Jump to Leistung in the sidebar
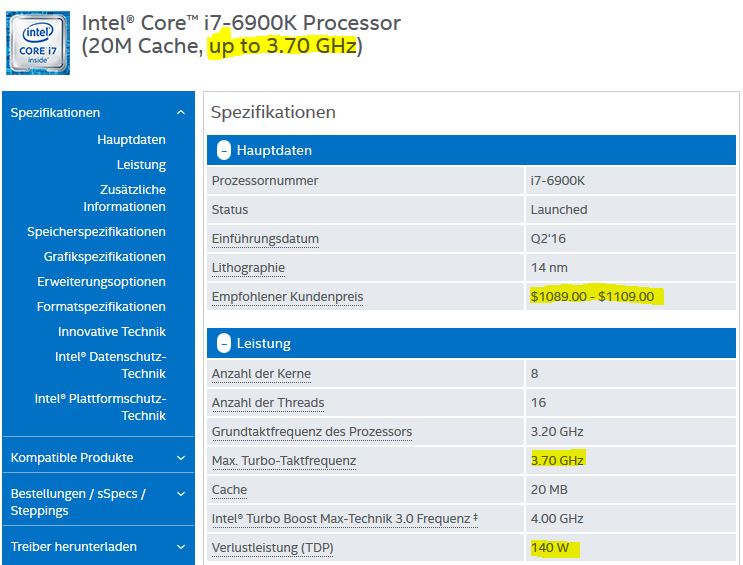Viewport: 743px width, 565px height. tap(141, 165)
